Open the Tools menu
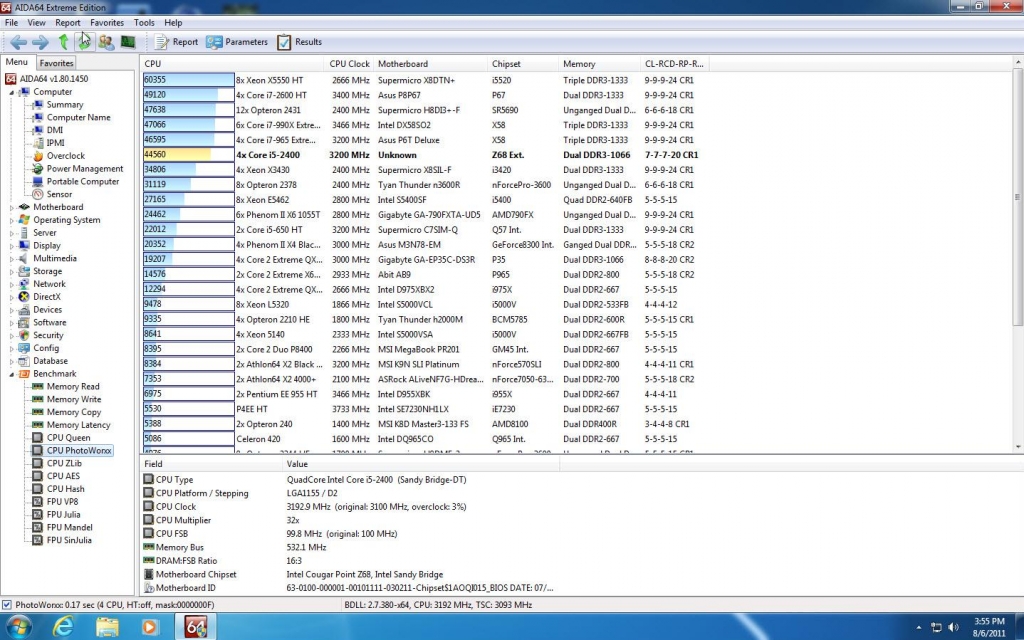The width and height of the screenshot is (1024, 640). click(x=144, y=22)
